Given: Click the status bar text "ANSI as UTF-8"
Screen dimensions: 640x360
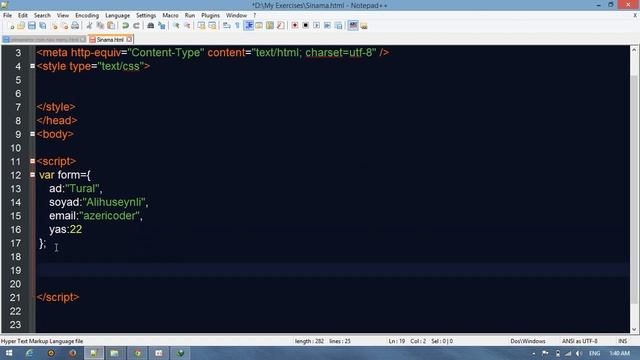Looking at the screenshot, I should click(x=580, y=341).
